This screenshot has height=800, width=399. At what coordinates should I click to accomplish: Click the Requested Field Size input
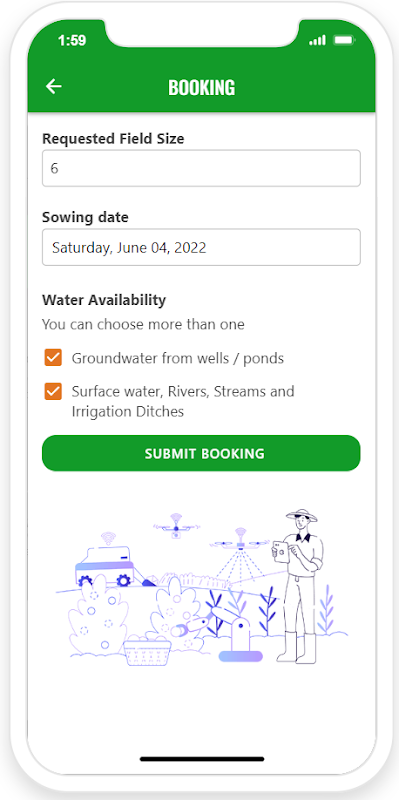tap(201, 168)
